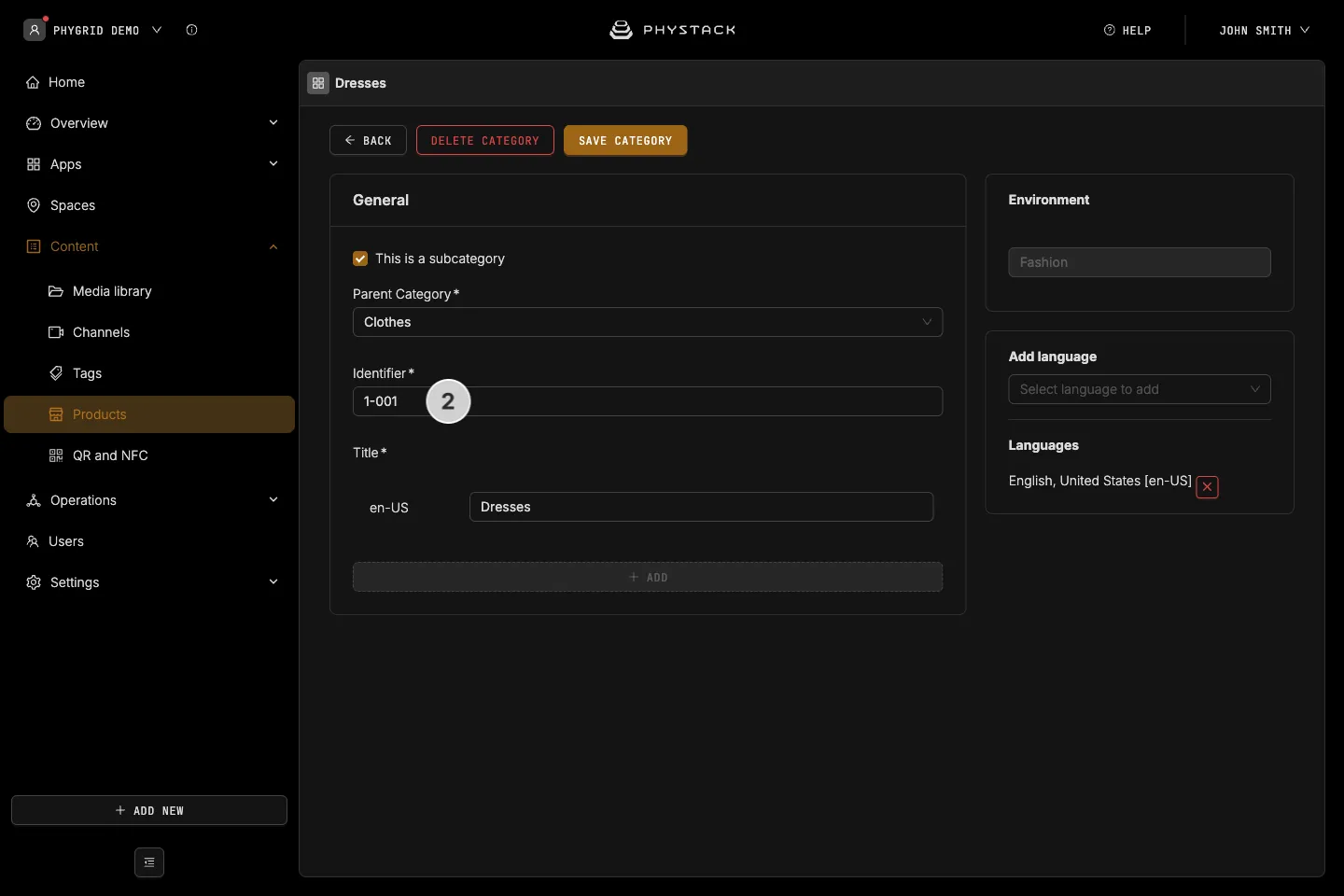
Task: Click the Identifier input field
Action: point(648,401)
